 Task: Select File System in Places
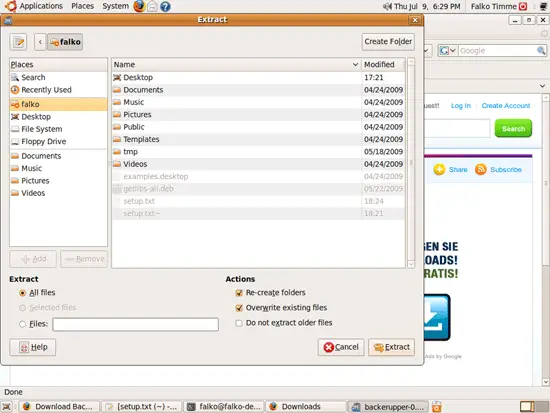coord(58,129)
